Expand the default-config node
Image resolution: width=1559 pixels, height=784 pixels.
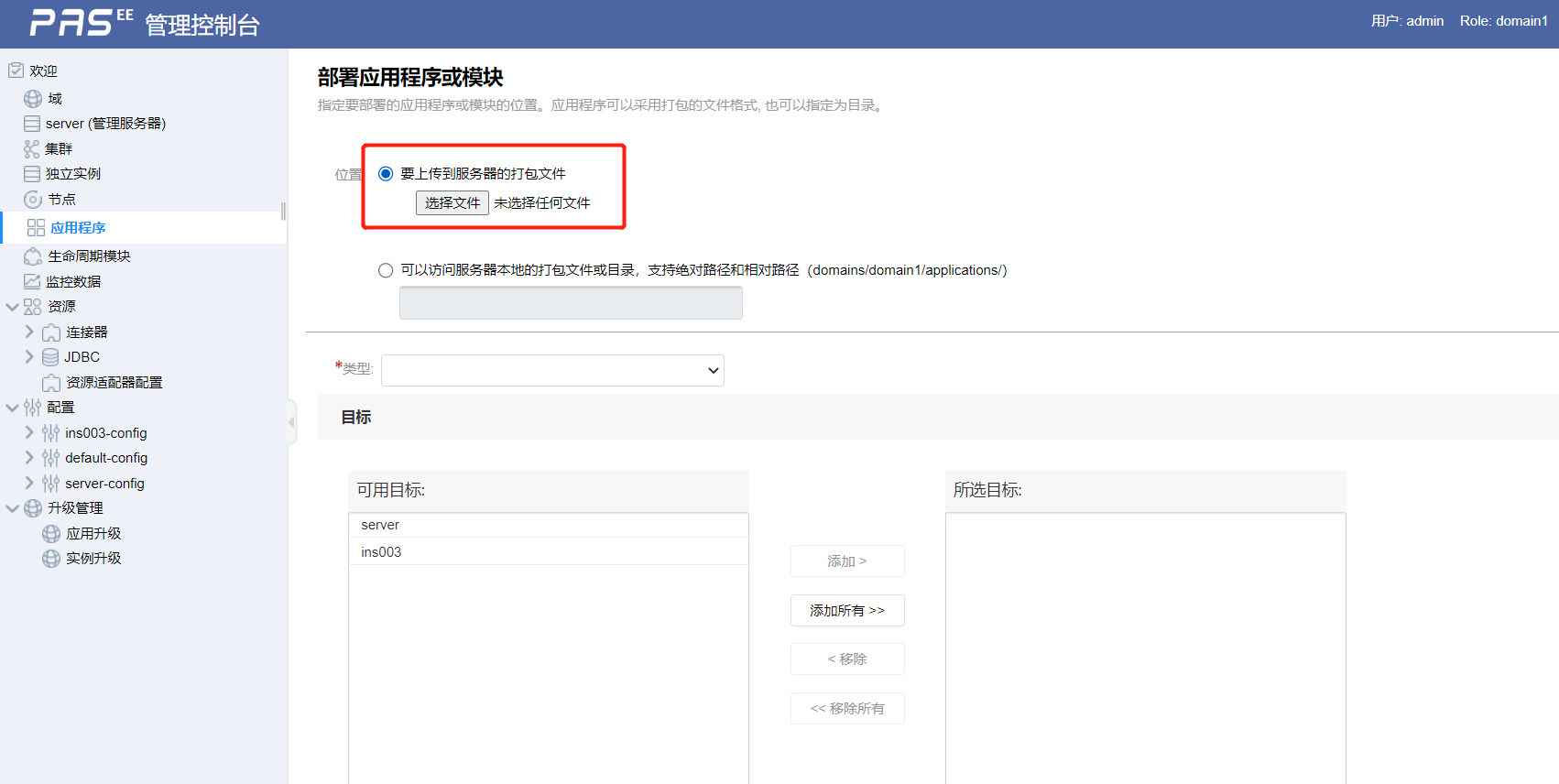(29, 457)
